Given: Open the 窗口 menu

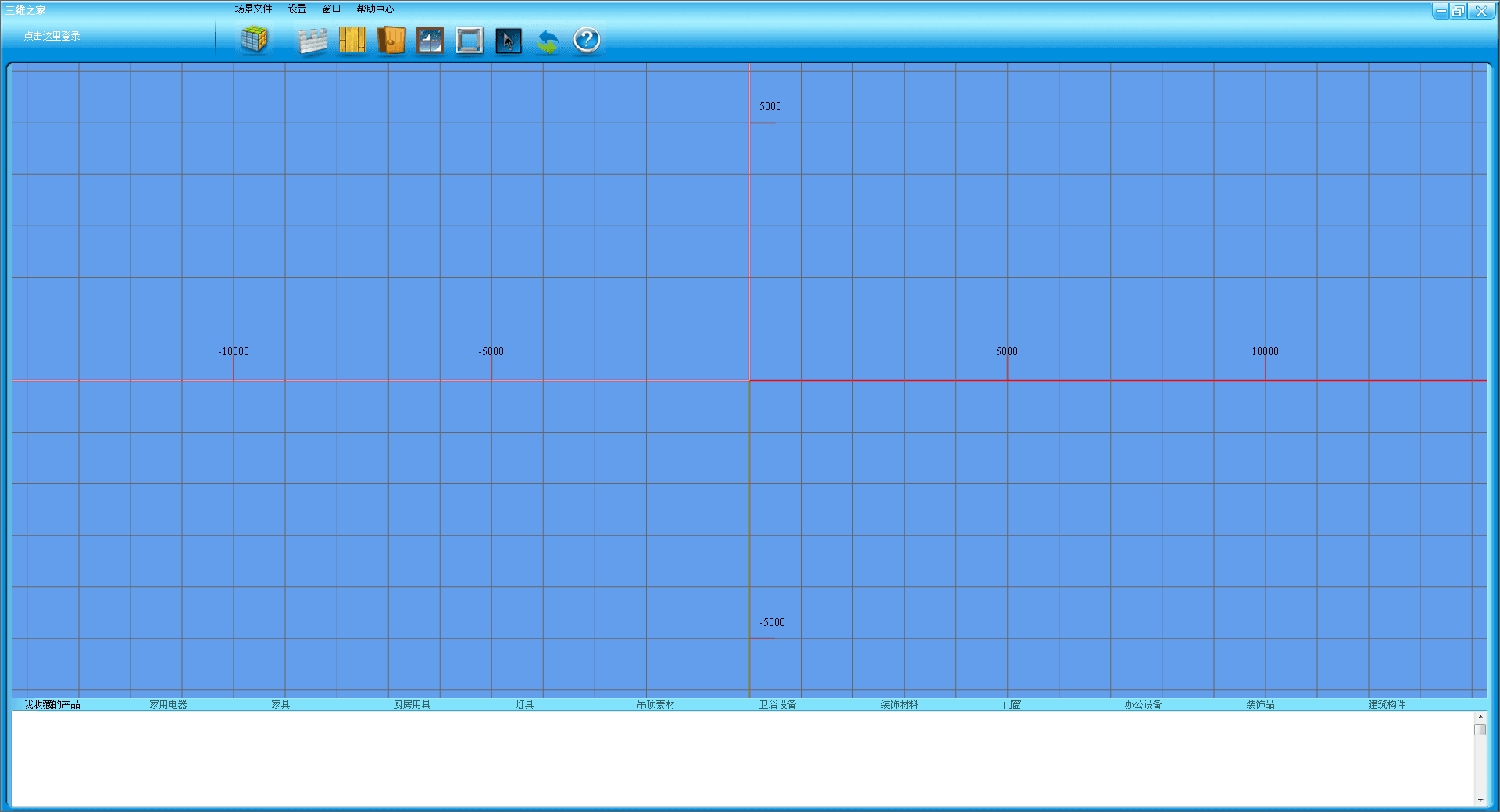Looking at the screenshot, I should pos(331,9).
